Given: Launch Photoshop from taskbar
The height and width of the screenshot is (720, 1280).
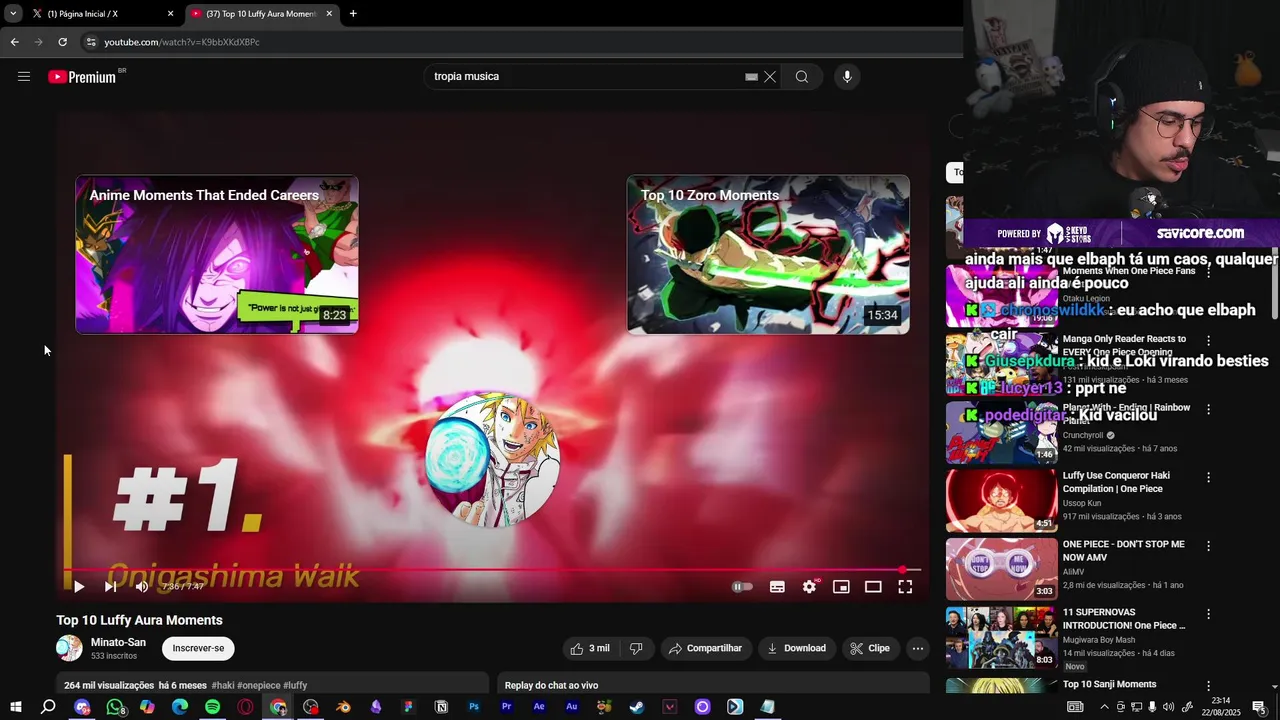Looking at the screenshot, I should pyautogui.click(x=474, y=707).
